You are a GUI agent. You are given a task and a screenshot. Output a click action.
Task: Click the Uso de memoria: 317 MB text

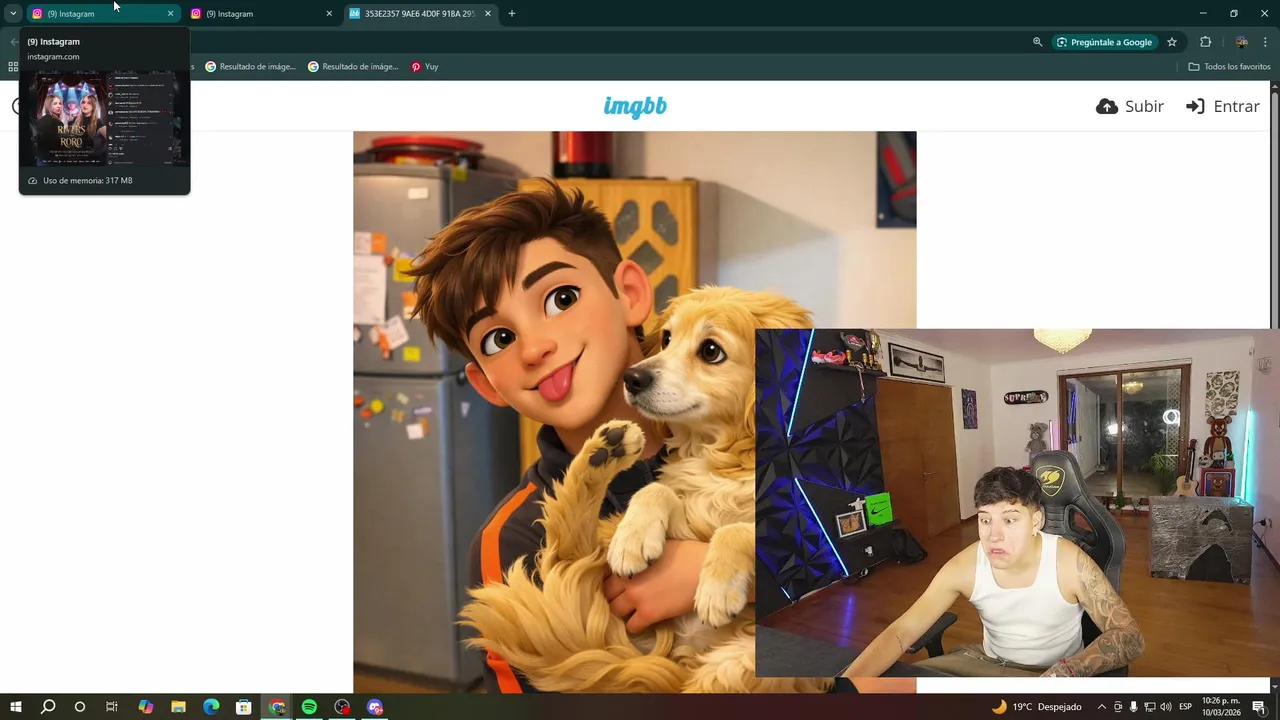[88, 181]
